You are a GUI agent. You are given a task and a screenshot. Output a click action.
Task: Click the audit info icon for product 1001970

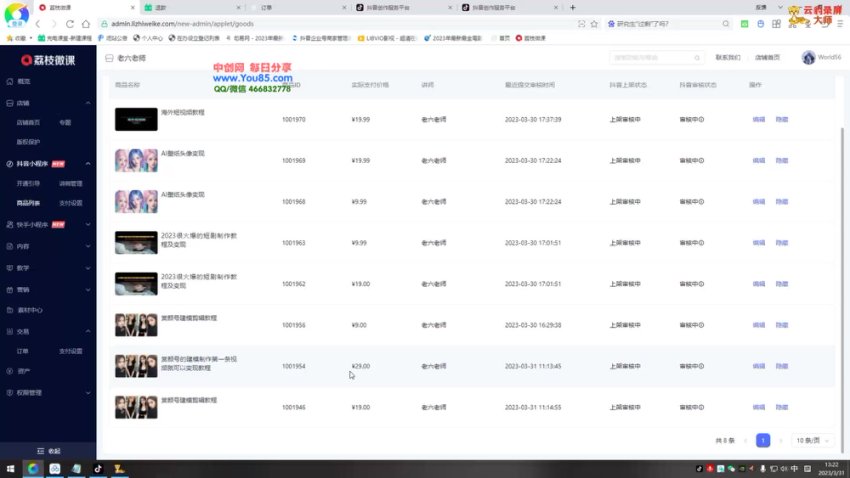point(701,119)
